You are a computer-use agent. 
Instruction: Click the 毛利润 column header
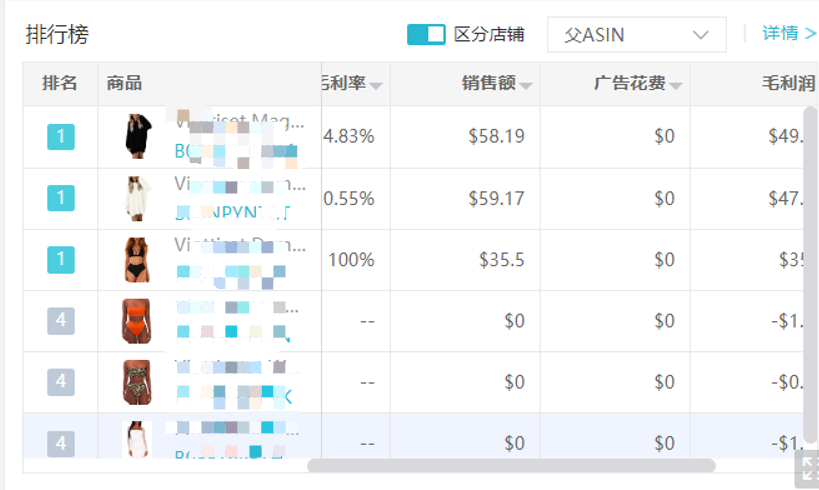(x=789, y=83)
